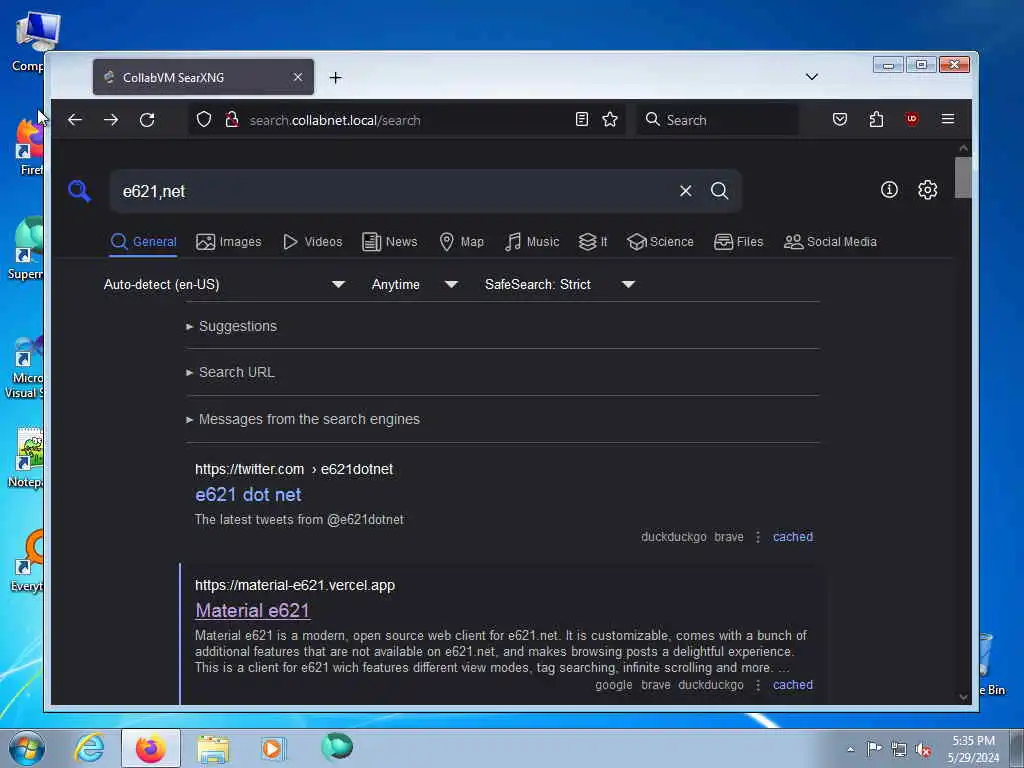Go back with the browser back arrow
This screenshot has height=768, width=1024.
pos(75,120)
